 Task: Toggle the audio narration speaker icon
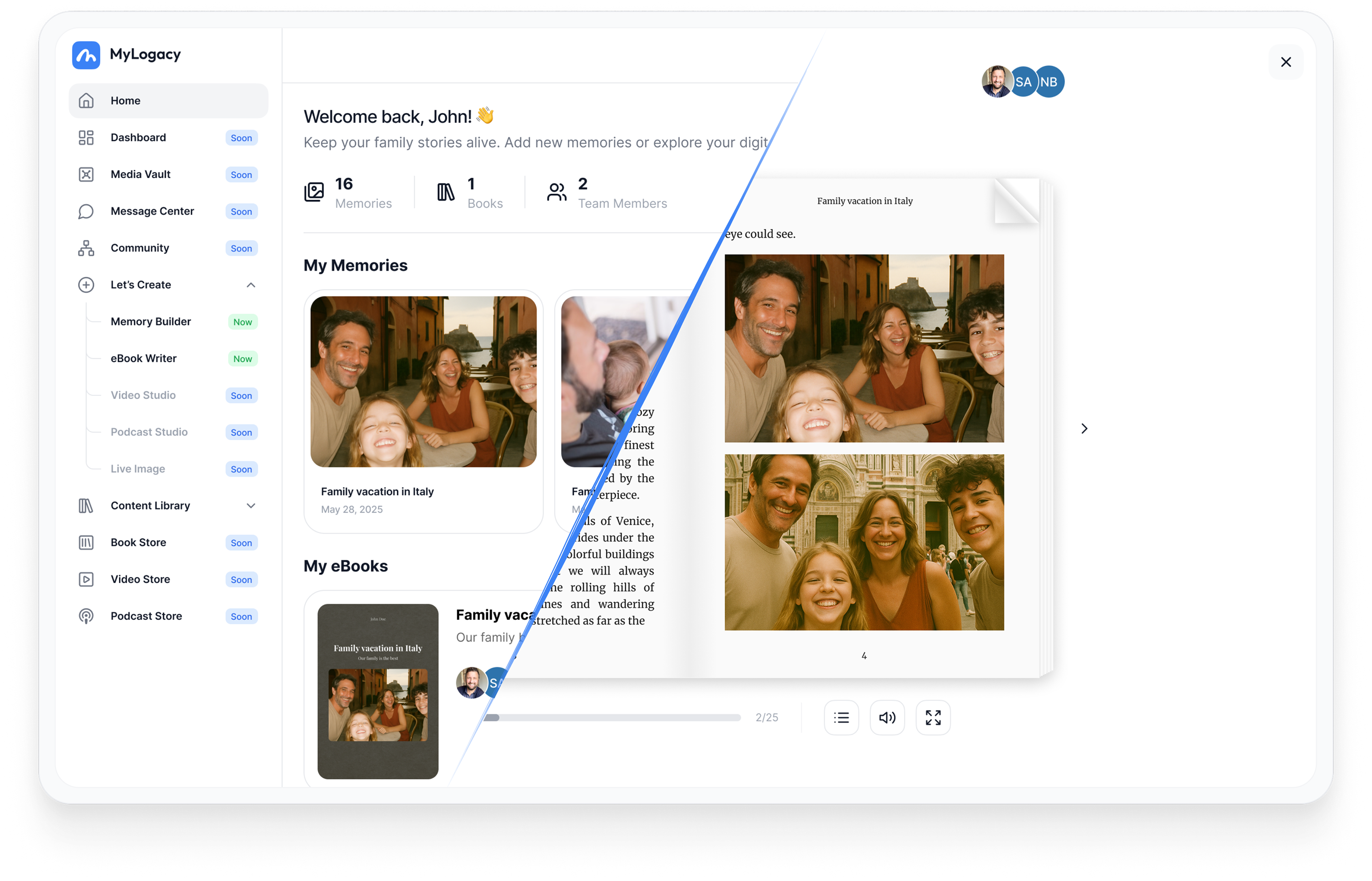coord(887,717)
